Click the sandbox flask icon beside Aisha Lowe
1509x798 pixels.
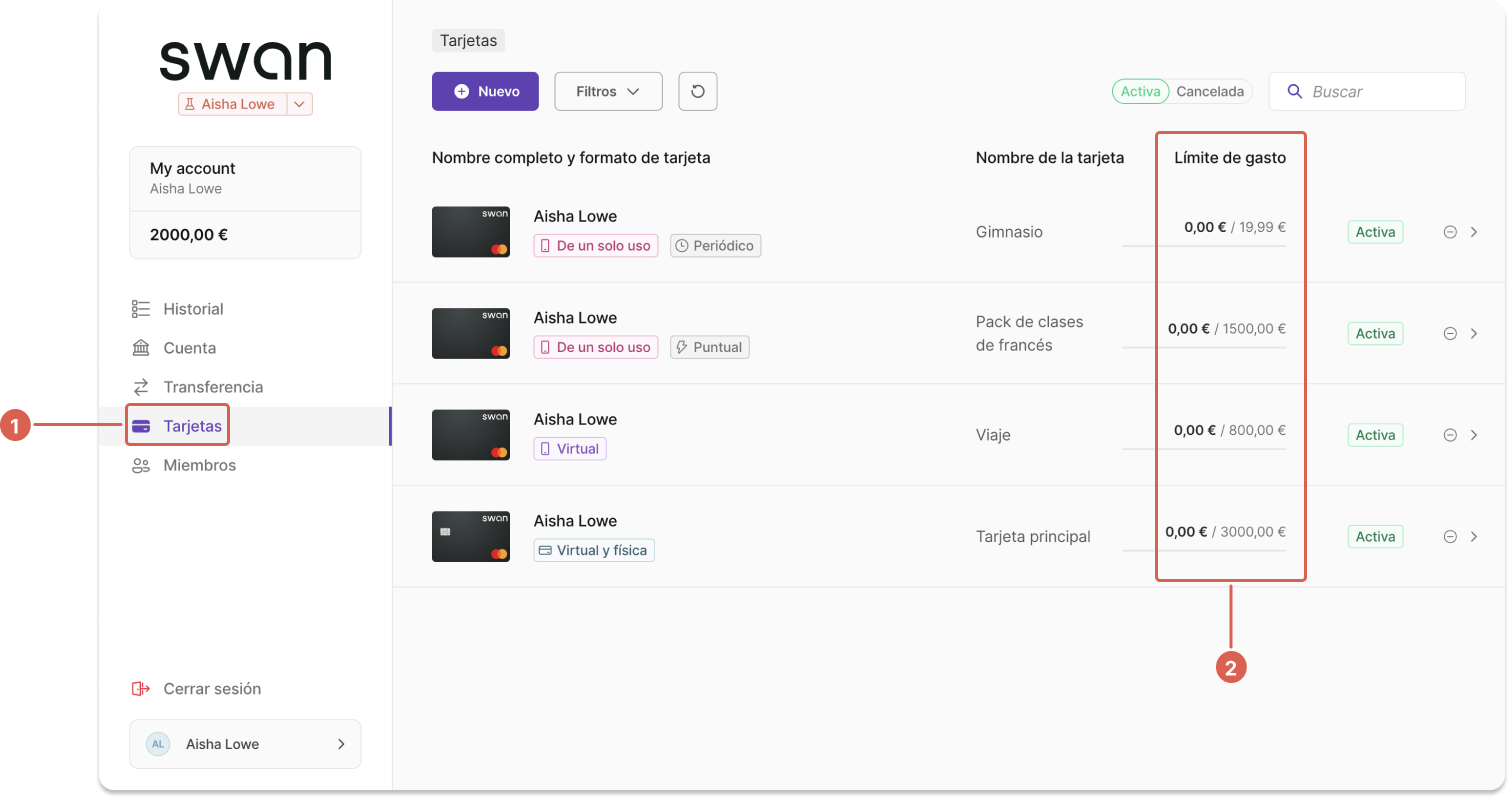pos(190,104)
